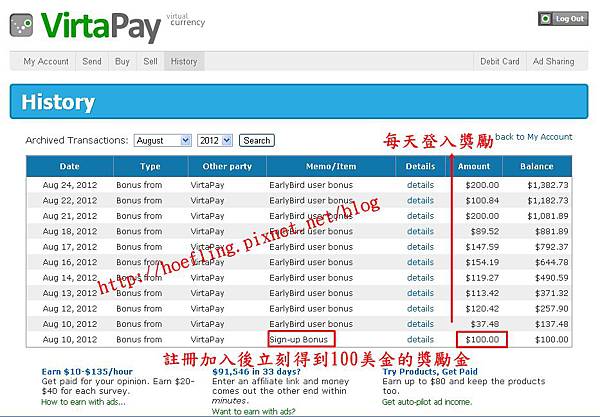Click the $100.84 amount value
Image resolution: width=600 pixels, height=417 pixels.
pos(482,200)
